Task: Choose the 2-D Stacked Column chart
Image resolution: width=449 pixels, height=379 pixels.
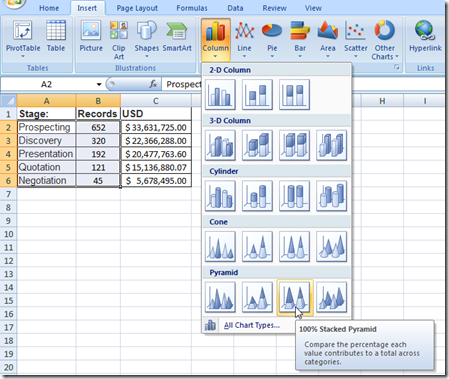Action: pos(257,95)
